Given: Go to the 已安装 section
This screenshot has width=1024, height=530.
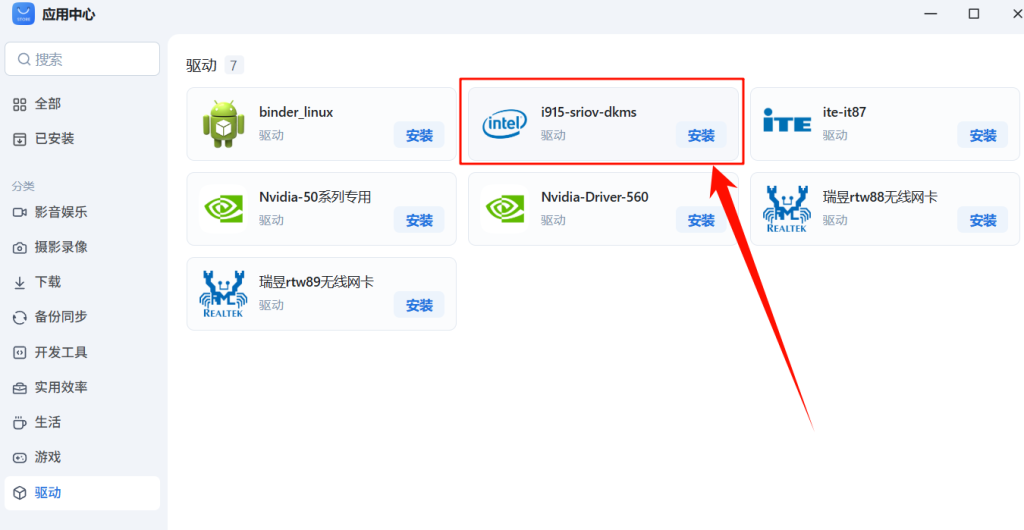Looking at the screenshot, I should click(x=54, y=139).
